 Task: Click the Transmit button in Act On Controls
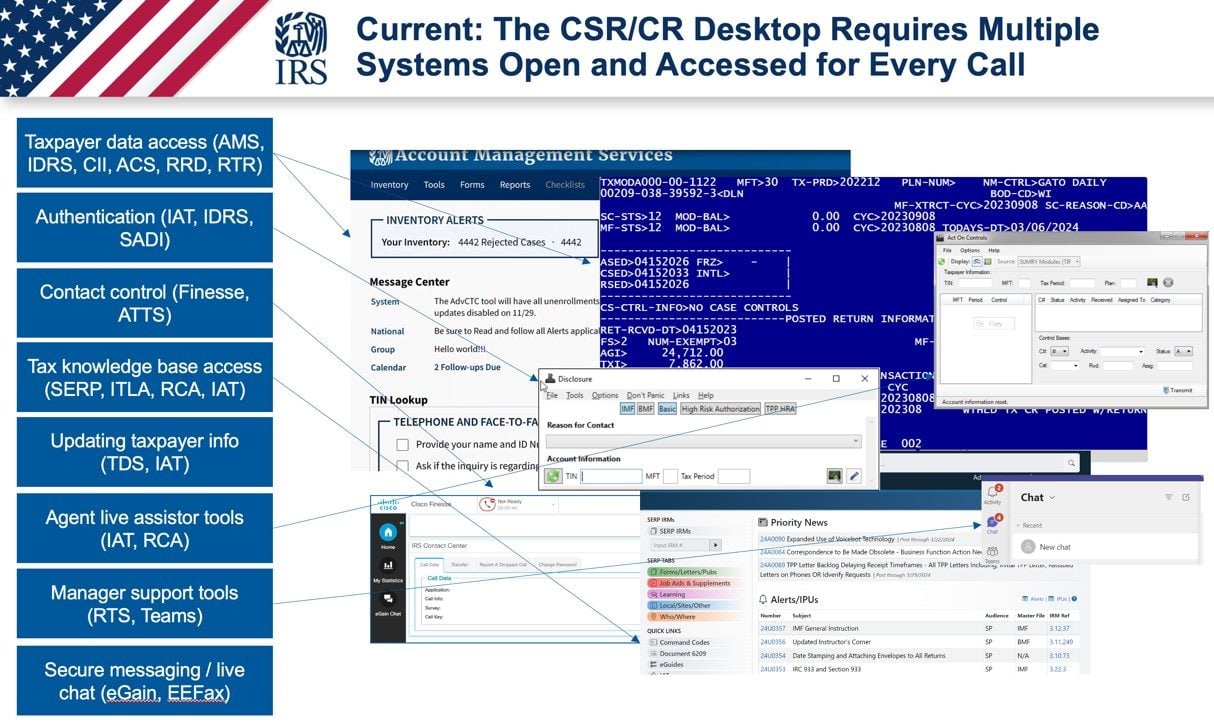tap(1179, 390)
